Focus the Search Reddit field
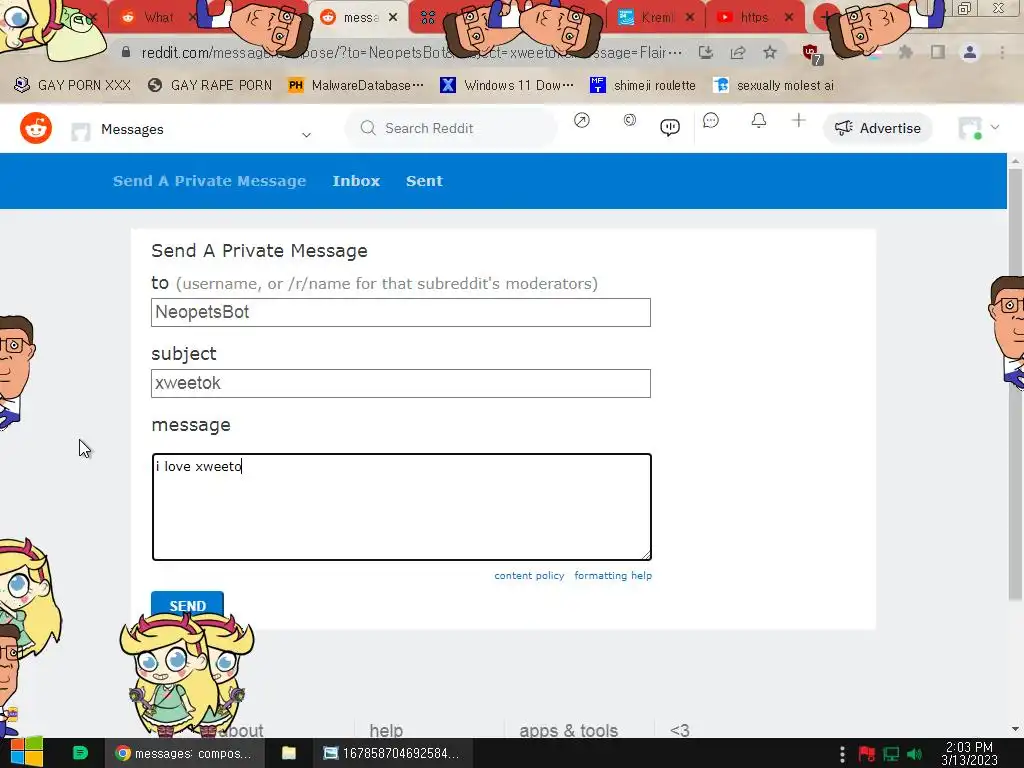The height and width of the screenshot is (768, 1024). (451, 128)
